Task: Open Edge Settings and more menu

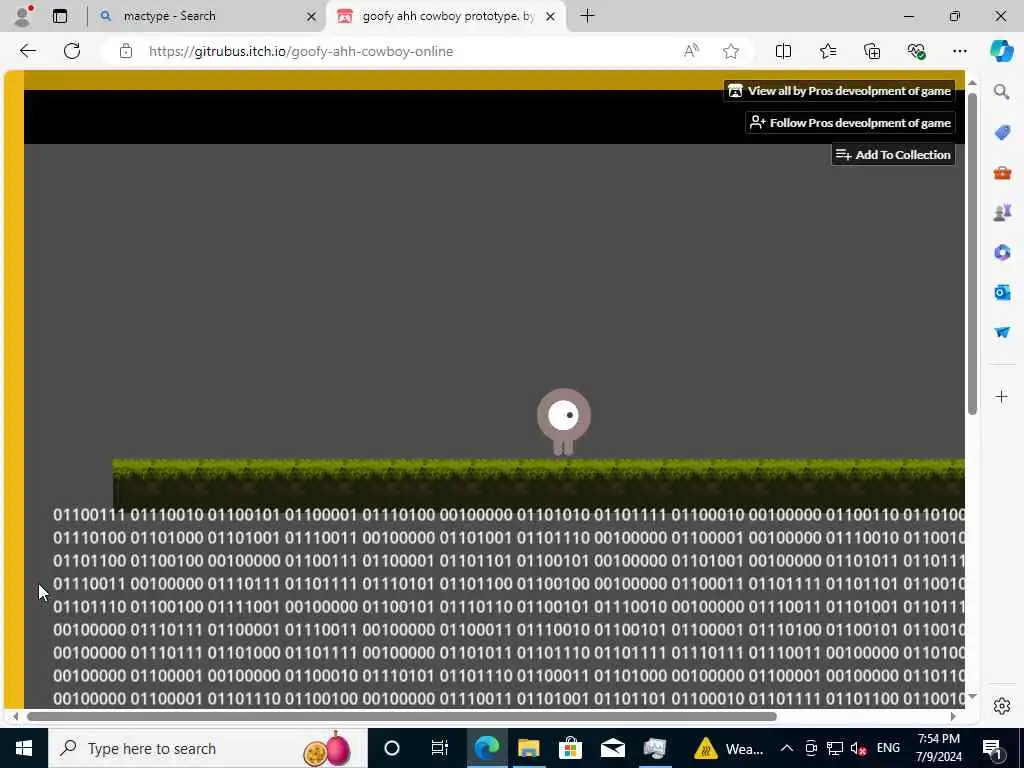Action: 959,51
